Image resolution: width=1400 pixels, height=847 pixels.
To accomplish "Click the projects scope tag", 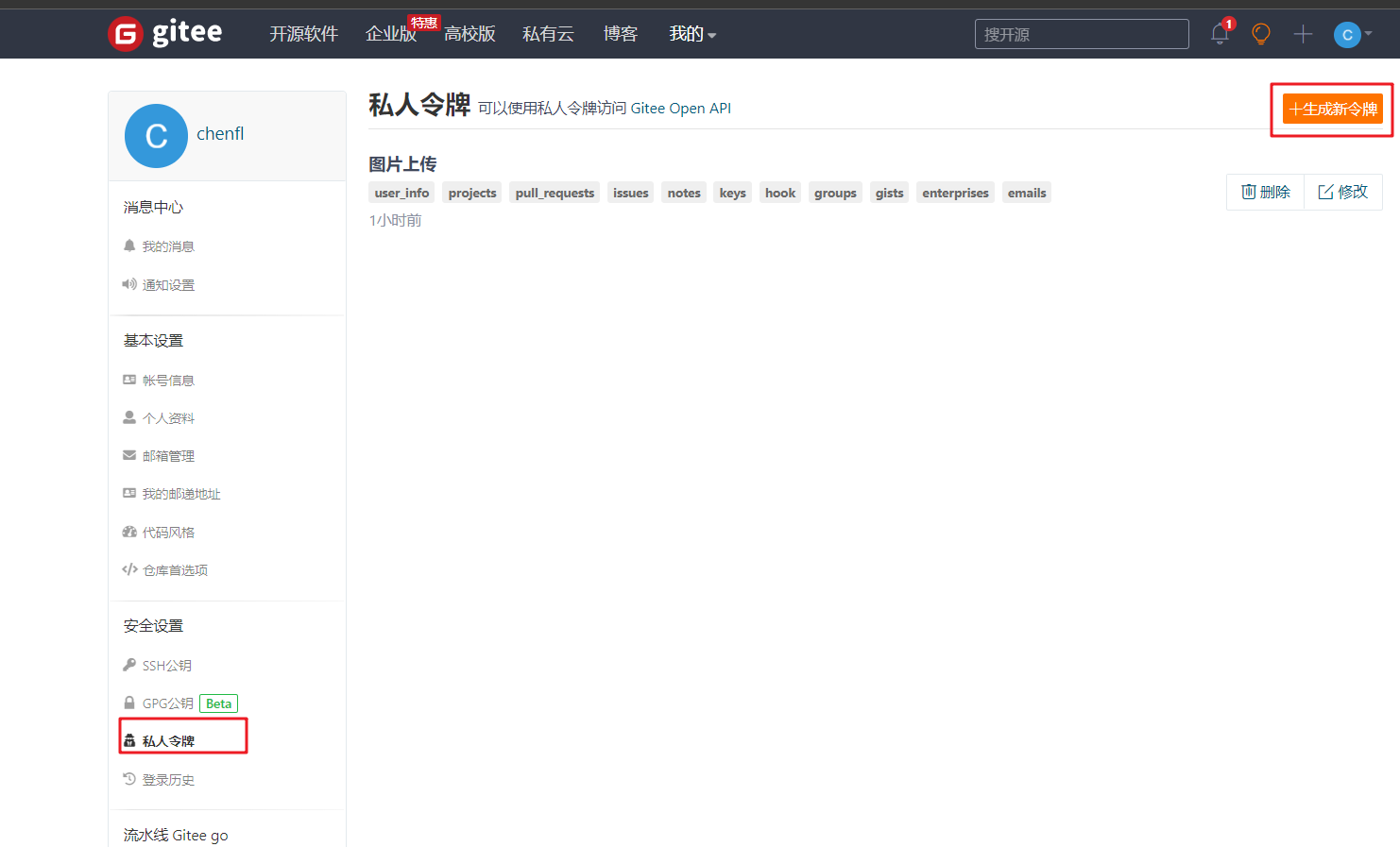I will 472,193.
